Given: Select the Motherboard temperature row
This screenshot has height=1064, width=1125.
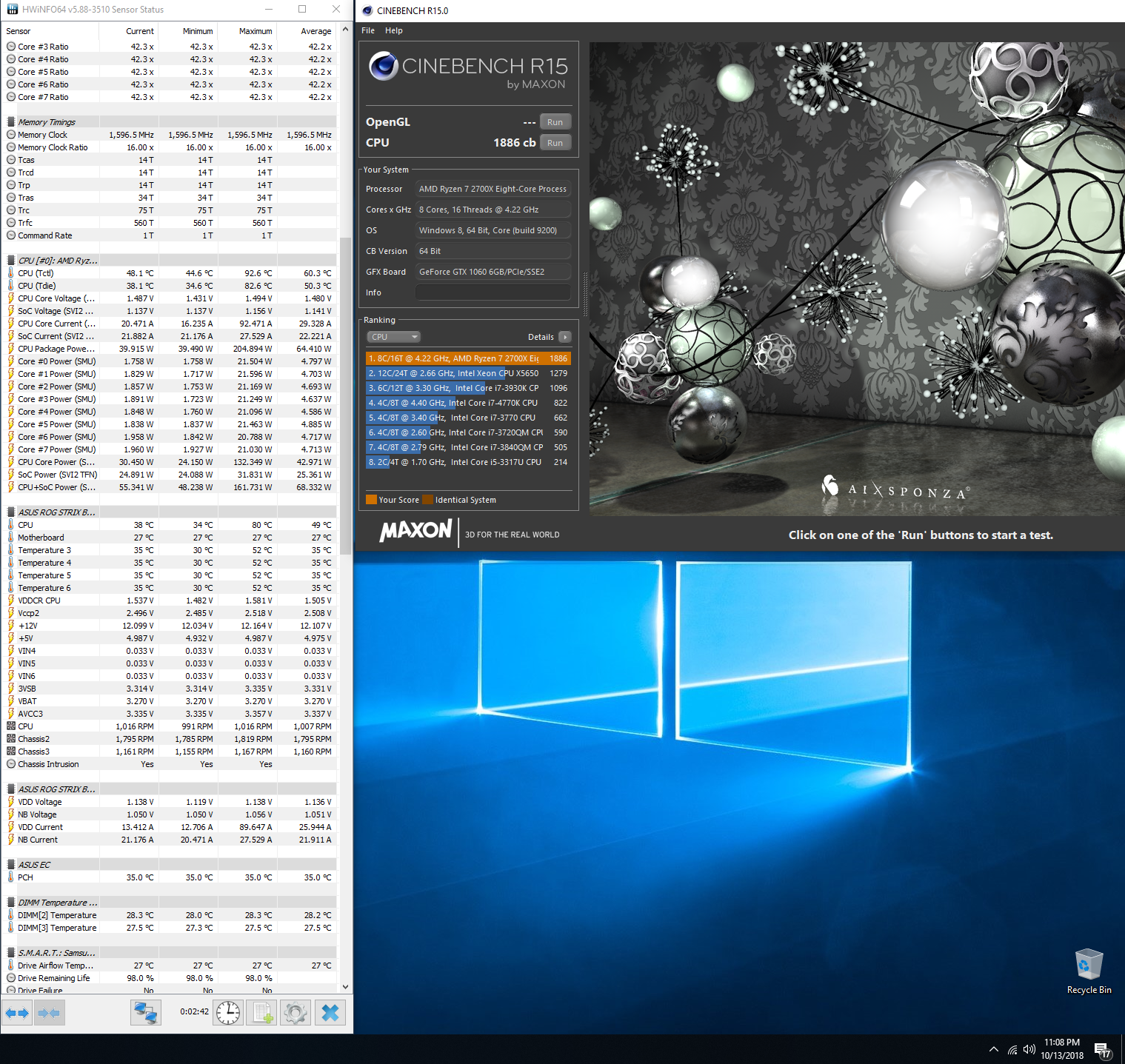Looking at the screenshot, I should point(170,538).
